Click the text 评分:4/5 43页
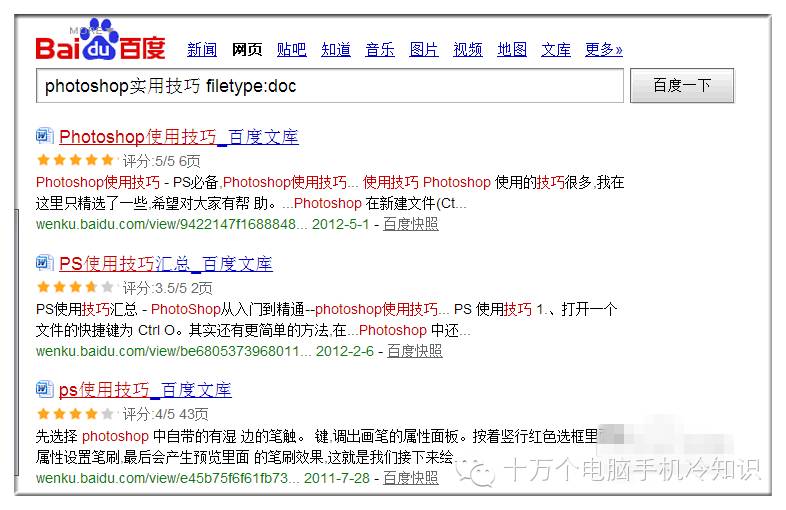Screen dimensions: 786x510 click(165, 414)
